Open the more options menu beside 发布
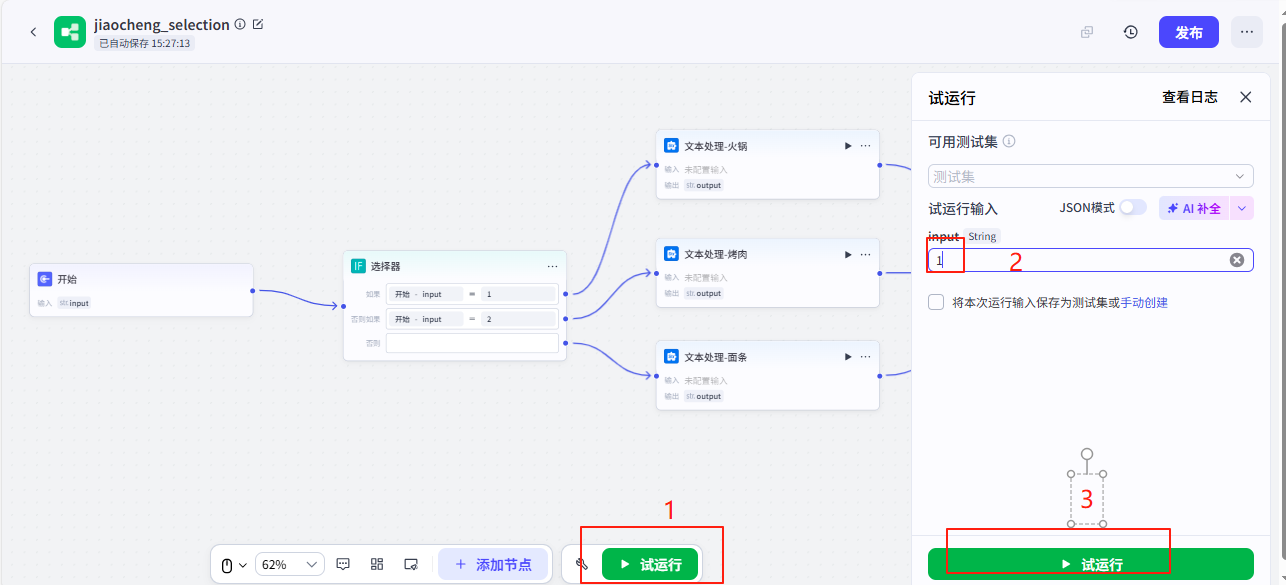Viewport: 1286px width, 585px height. (1246, 32)
